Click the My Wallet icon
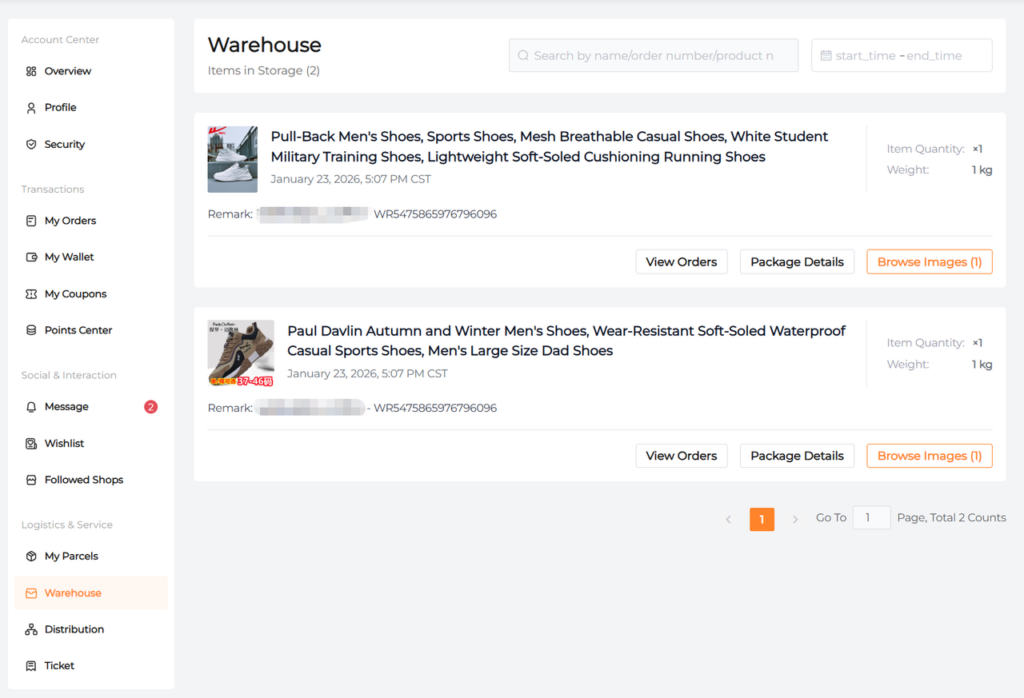 tap(31, 257)
